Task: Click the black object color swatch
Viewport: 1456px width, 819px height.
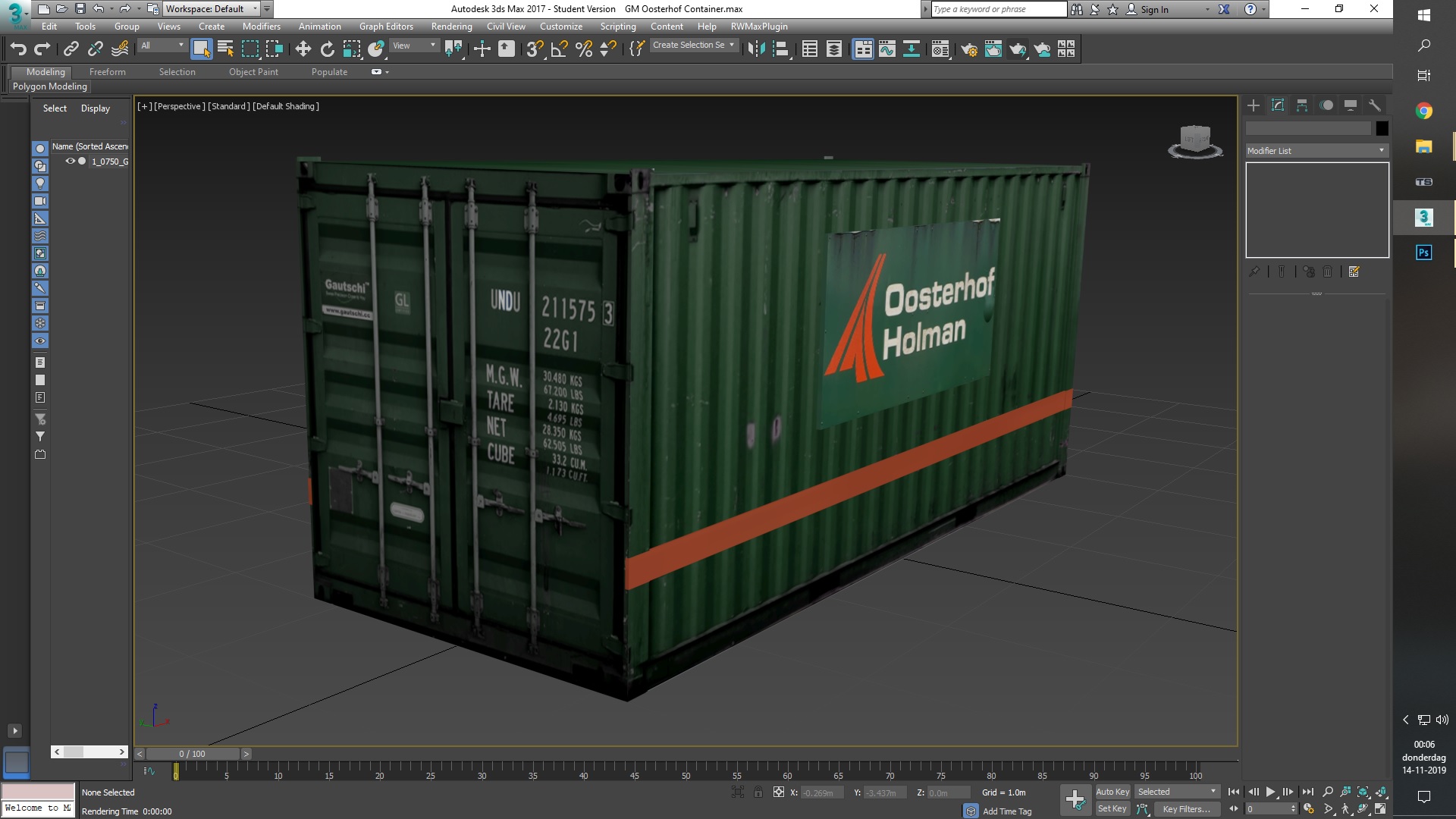Action: 1382,128
